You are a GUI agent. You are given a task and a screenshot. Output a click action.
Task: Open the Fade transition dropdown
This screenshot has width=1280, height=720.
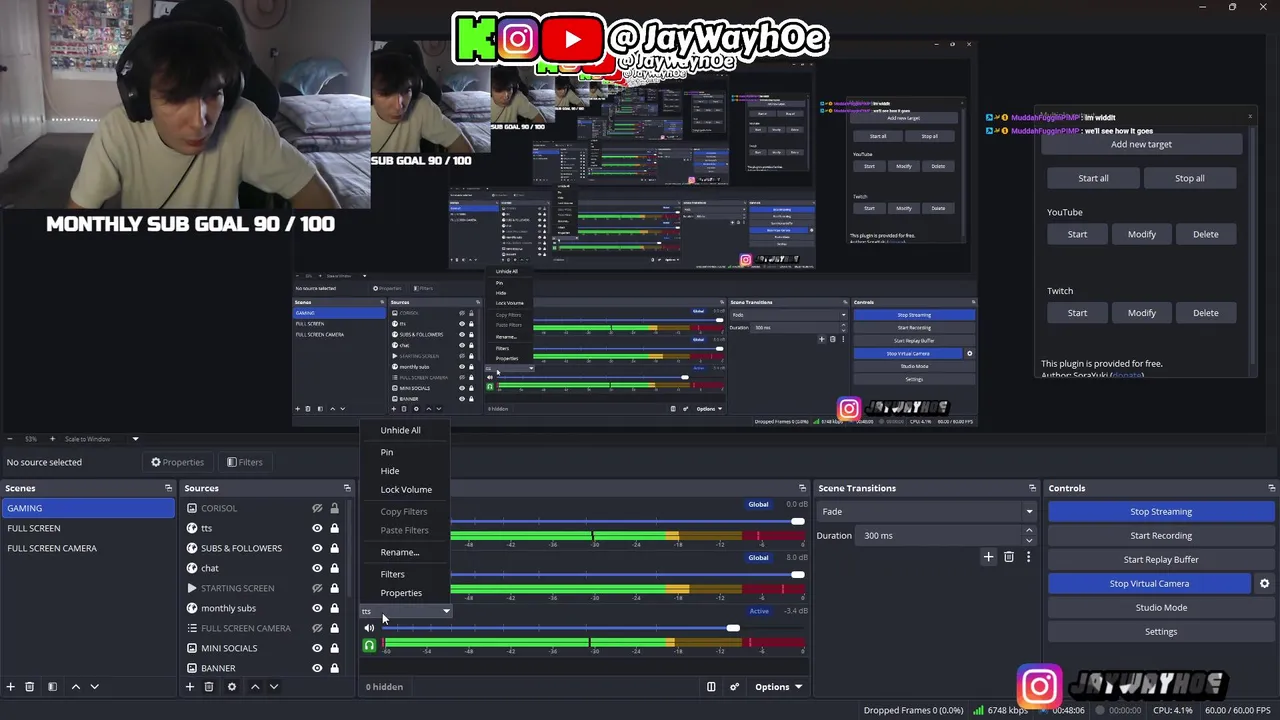[926, 511]
